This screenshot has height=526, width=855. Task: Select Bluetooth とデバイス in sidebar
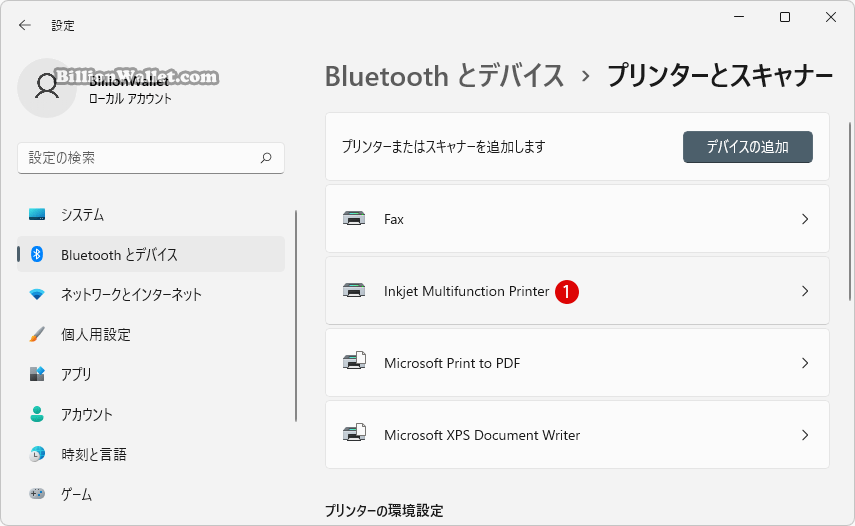[x=151, y=255]
